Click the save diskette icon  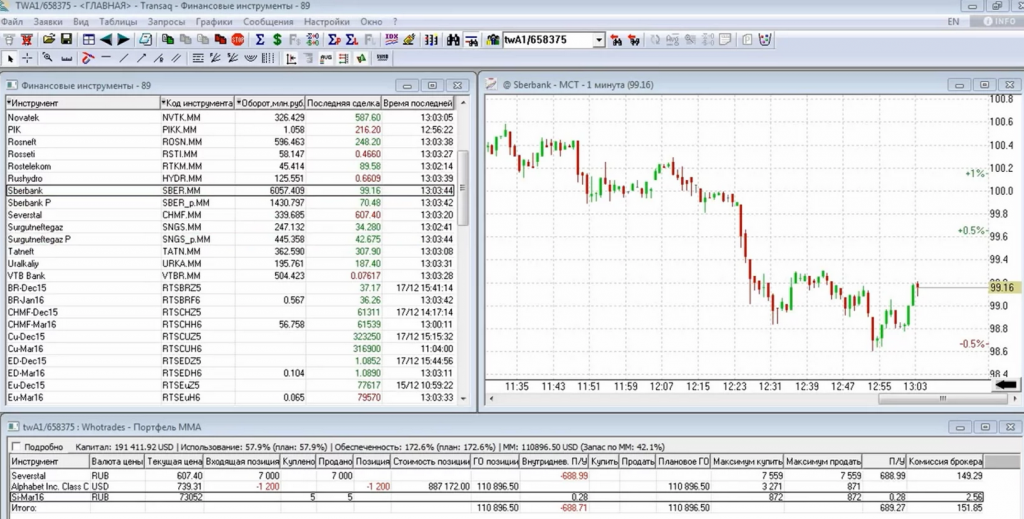(66, 40)
